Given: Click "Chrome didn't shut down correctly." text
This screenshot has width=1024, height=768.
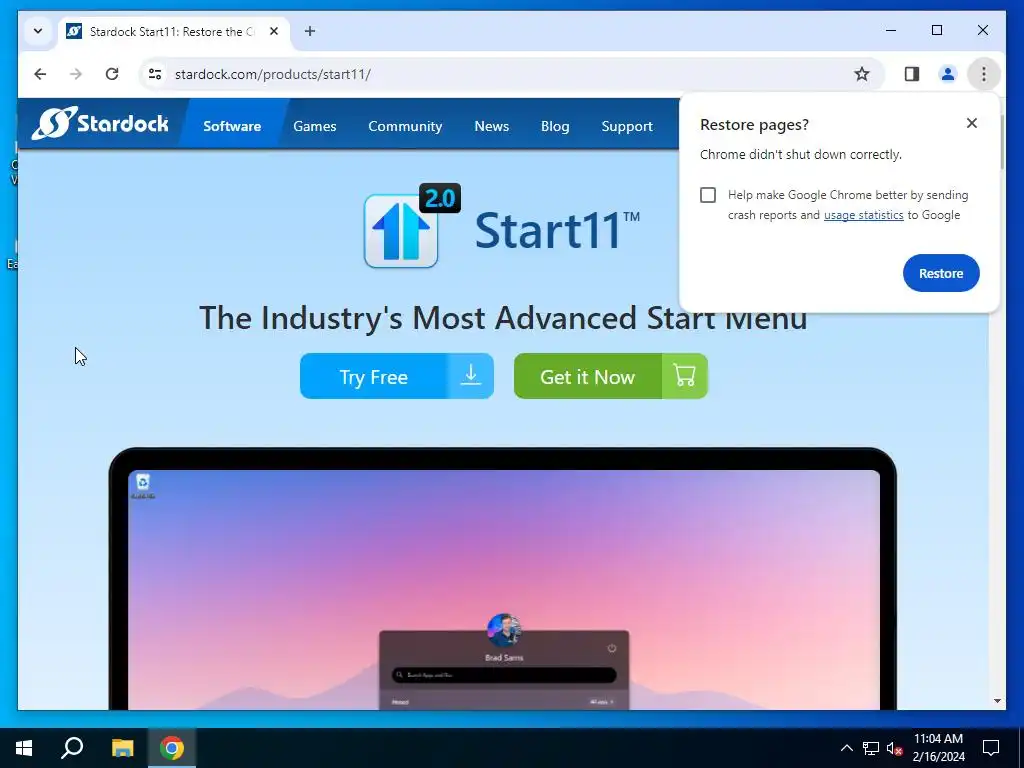Looking at the screenshot, I should click(801, 155).
